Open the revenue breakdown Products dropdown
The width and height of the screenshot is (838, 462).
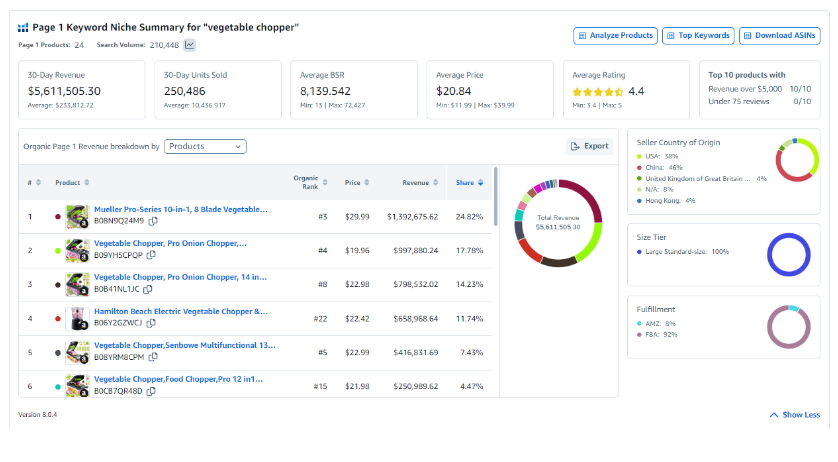(205, 146)
